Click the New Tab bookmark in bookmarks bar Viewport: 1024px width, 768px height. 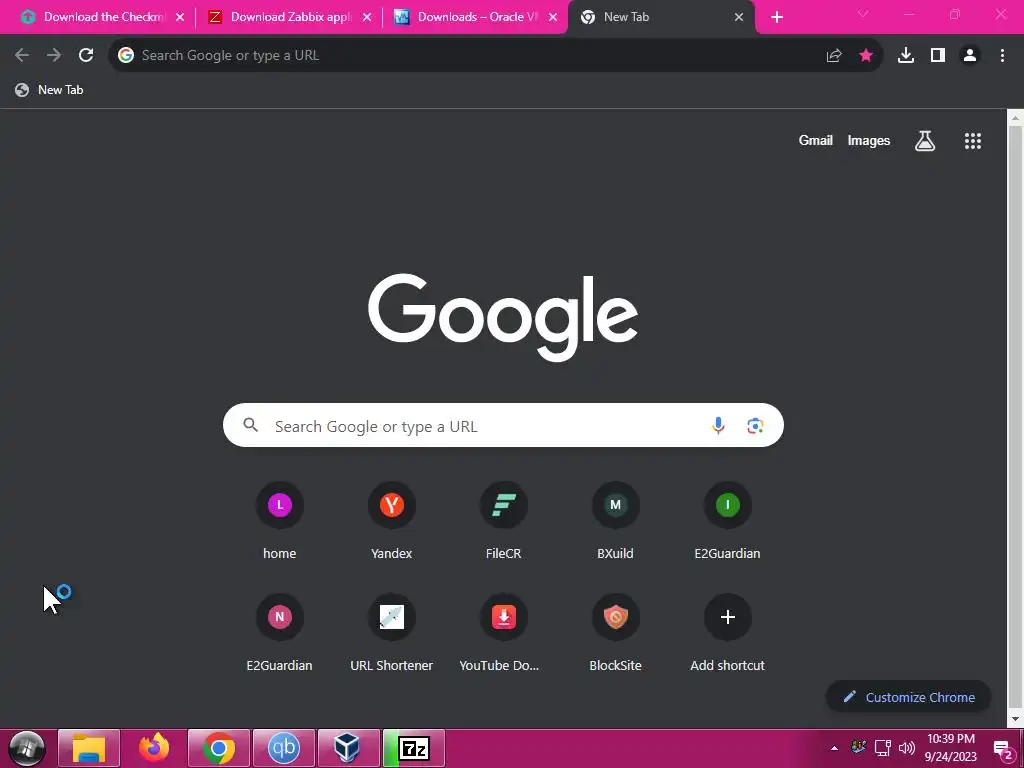tap(49, 90)
